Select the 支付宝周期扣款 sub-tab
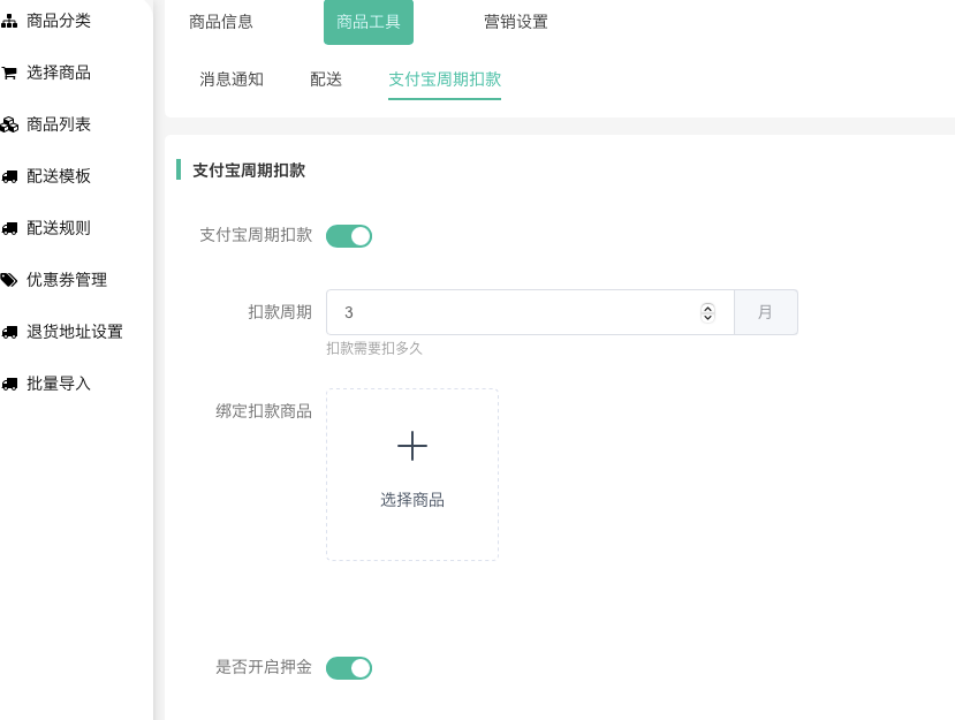Image resolution: width=955 pixels, height=720 pixels. [x=444, y=80]
